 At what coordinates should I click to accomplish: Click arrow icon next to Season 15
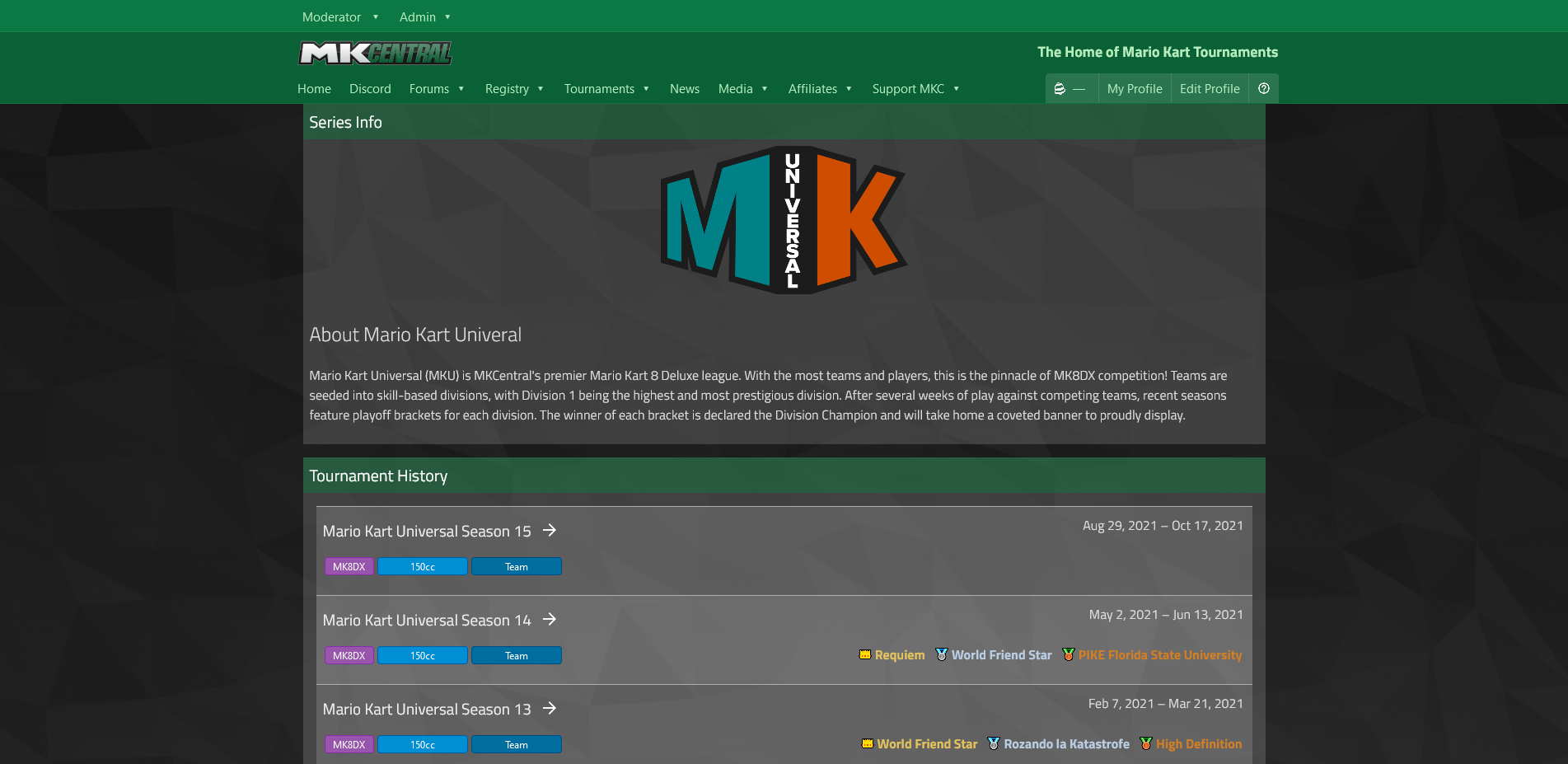click(x=550, y=531)
